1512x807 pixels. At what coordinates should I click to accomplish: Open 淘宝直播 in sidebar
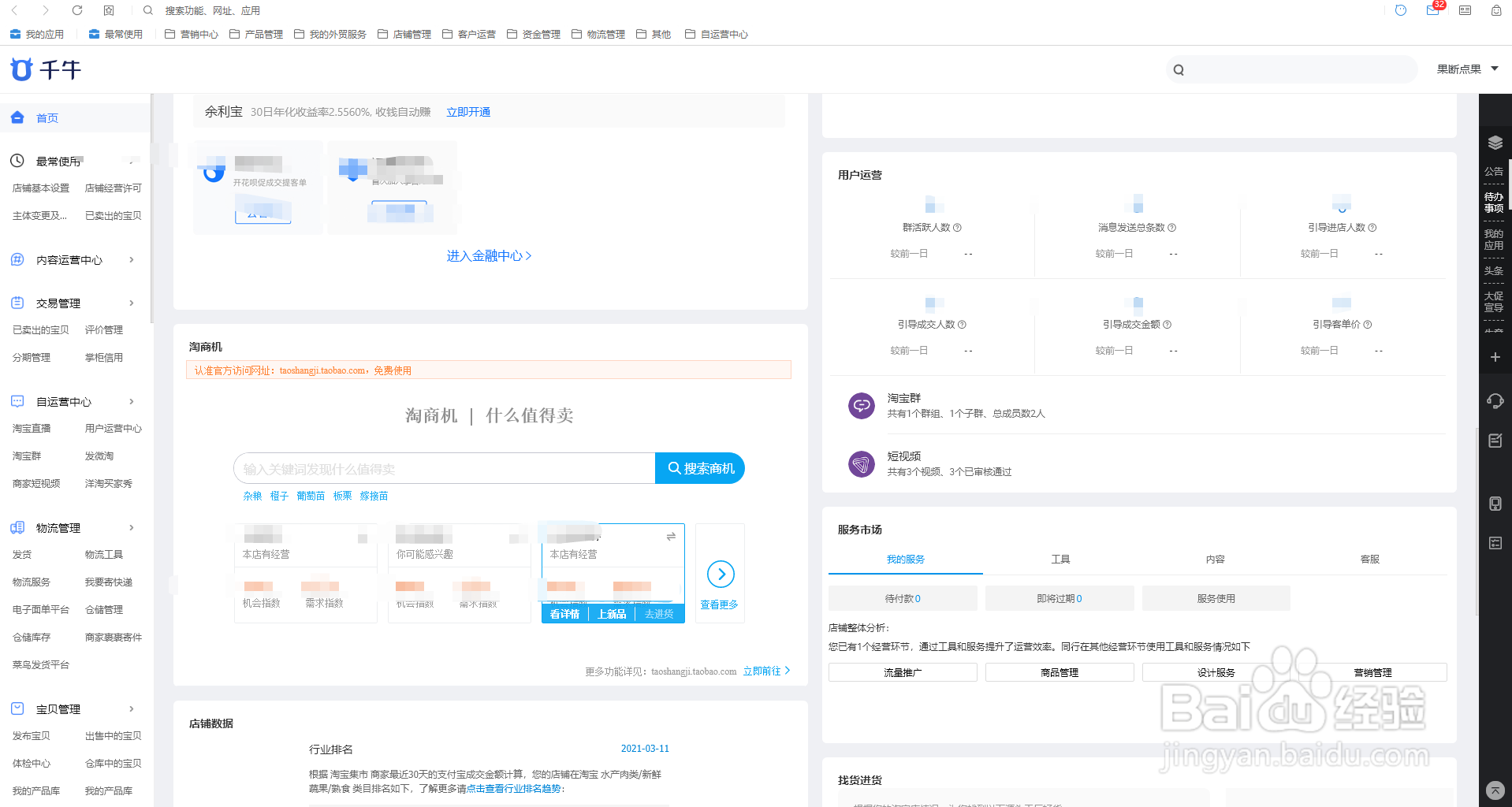pos(32,429)
